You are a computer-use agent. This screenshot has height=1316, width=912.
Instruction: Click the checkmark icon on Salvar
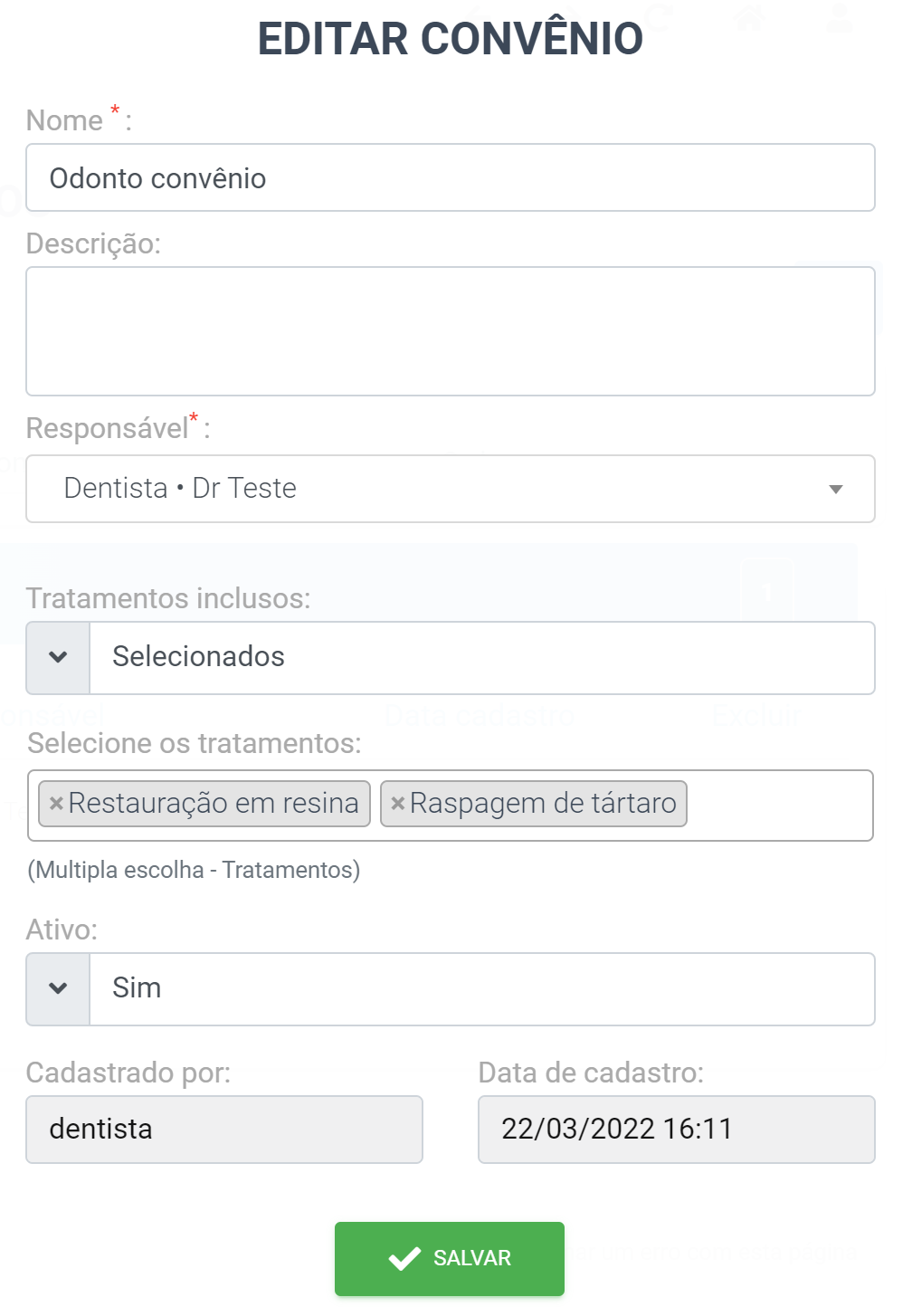(x=404, y=1258)
